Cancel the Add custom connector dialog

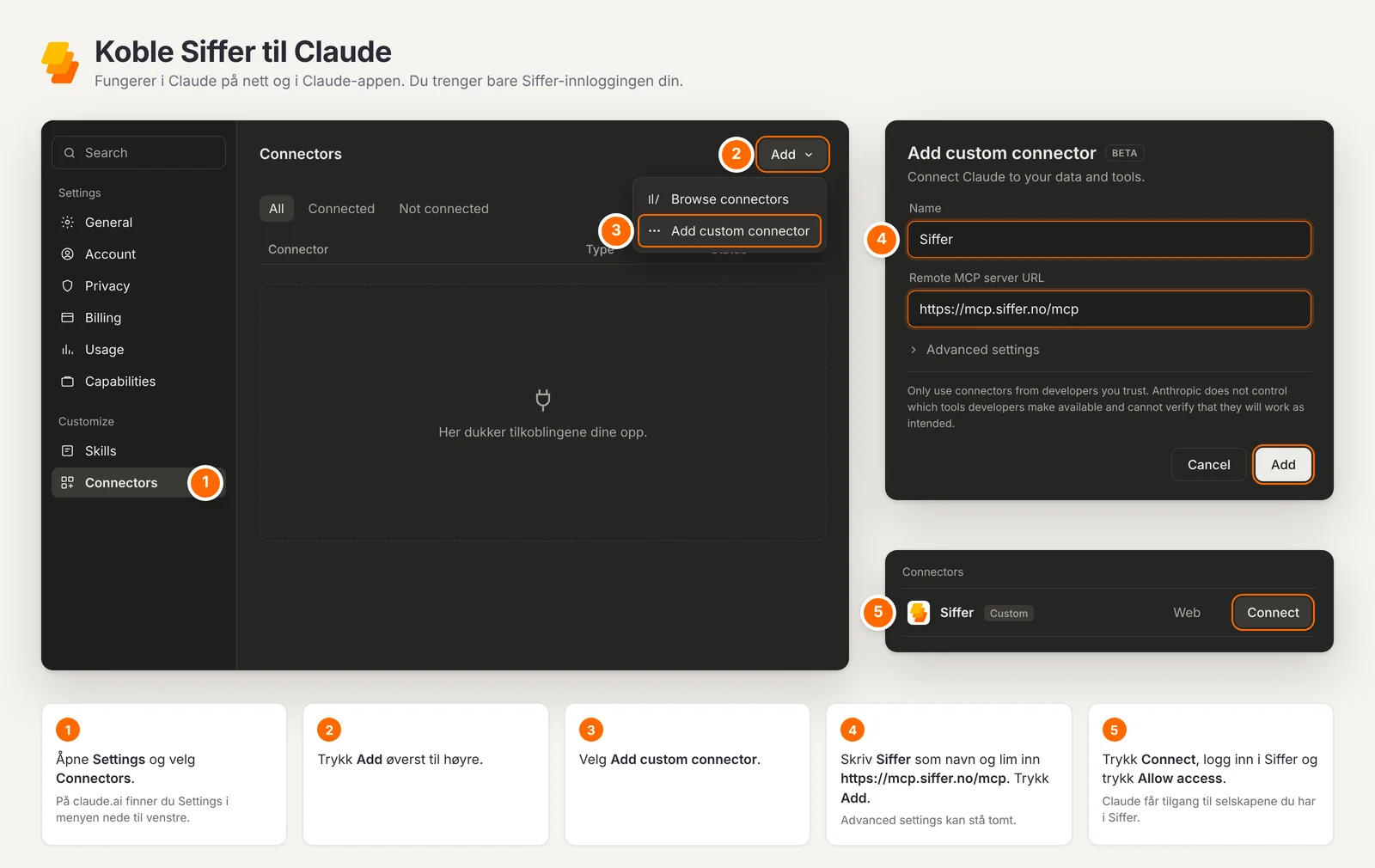[x=1208, y=465]
